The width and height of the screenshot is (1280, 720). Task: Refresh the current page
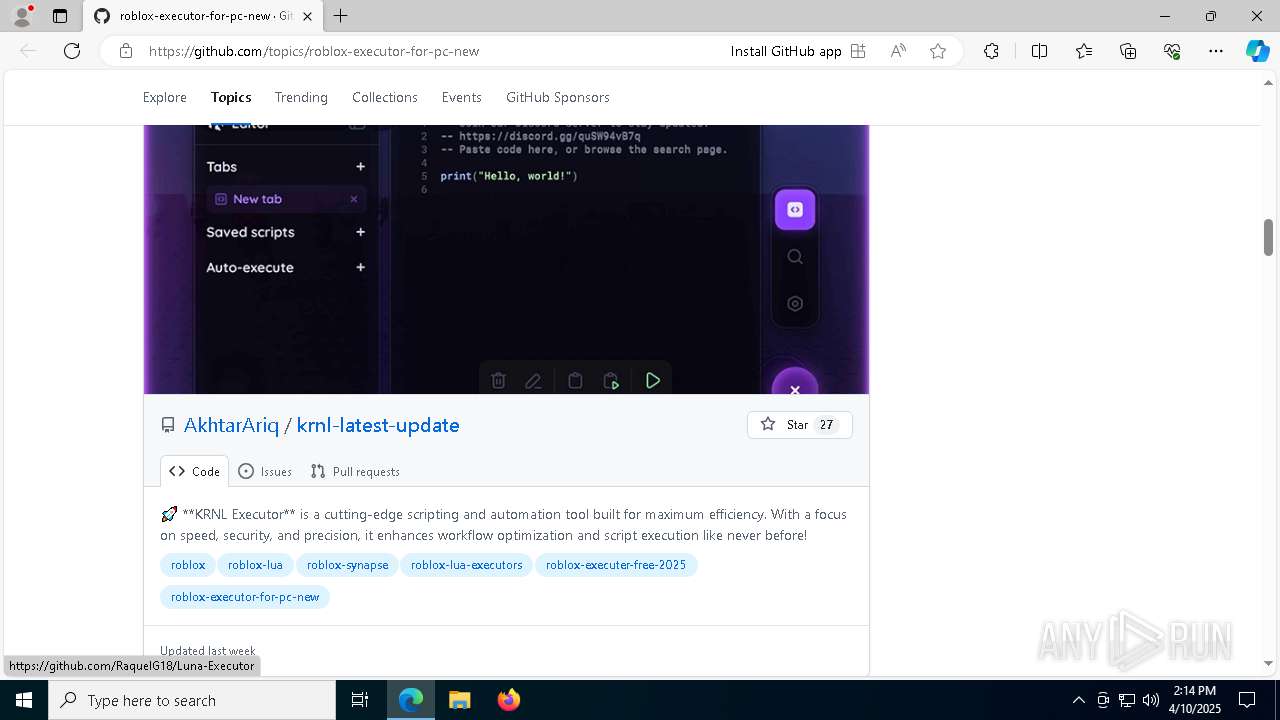pyautogui.click(x=72, y=51)
